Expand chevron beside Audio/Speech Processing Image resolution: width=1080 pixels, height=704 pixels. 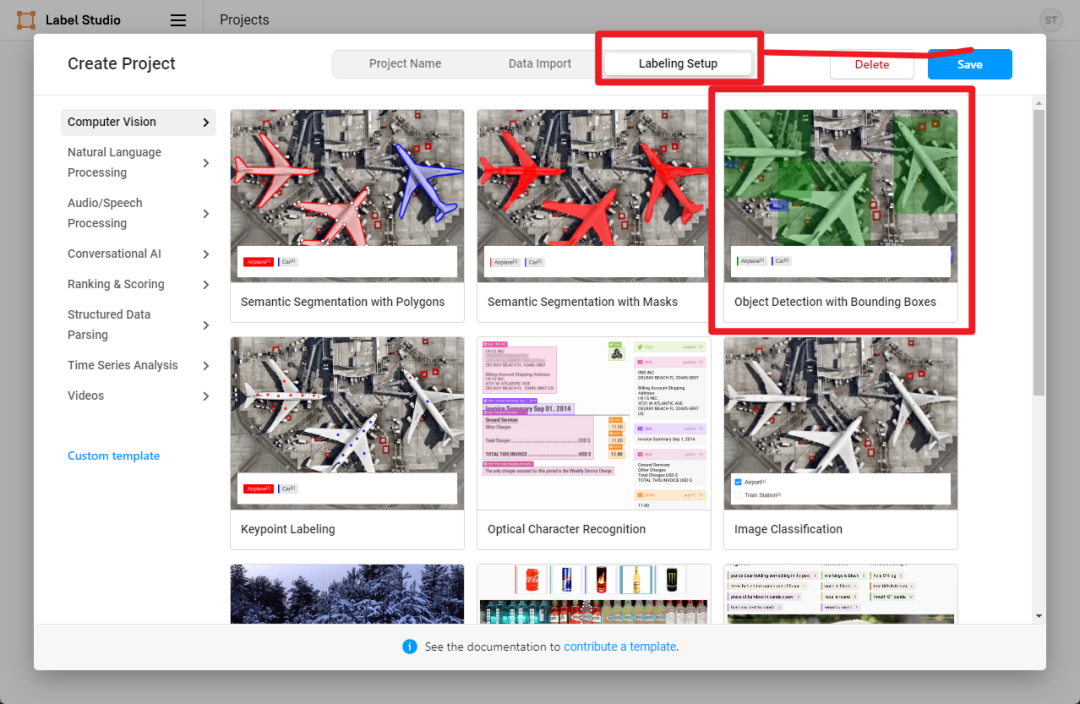click(206, 214)
